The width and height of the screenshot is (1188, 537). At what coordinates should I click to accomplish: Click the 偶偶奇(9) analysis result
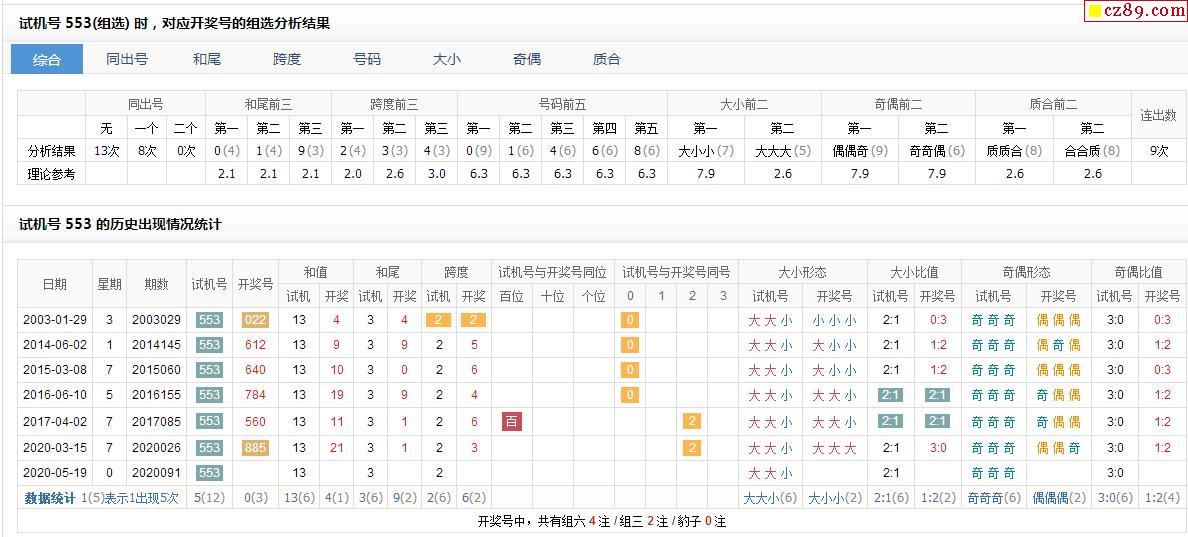[x=860, y=151]
